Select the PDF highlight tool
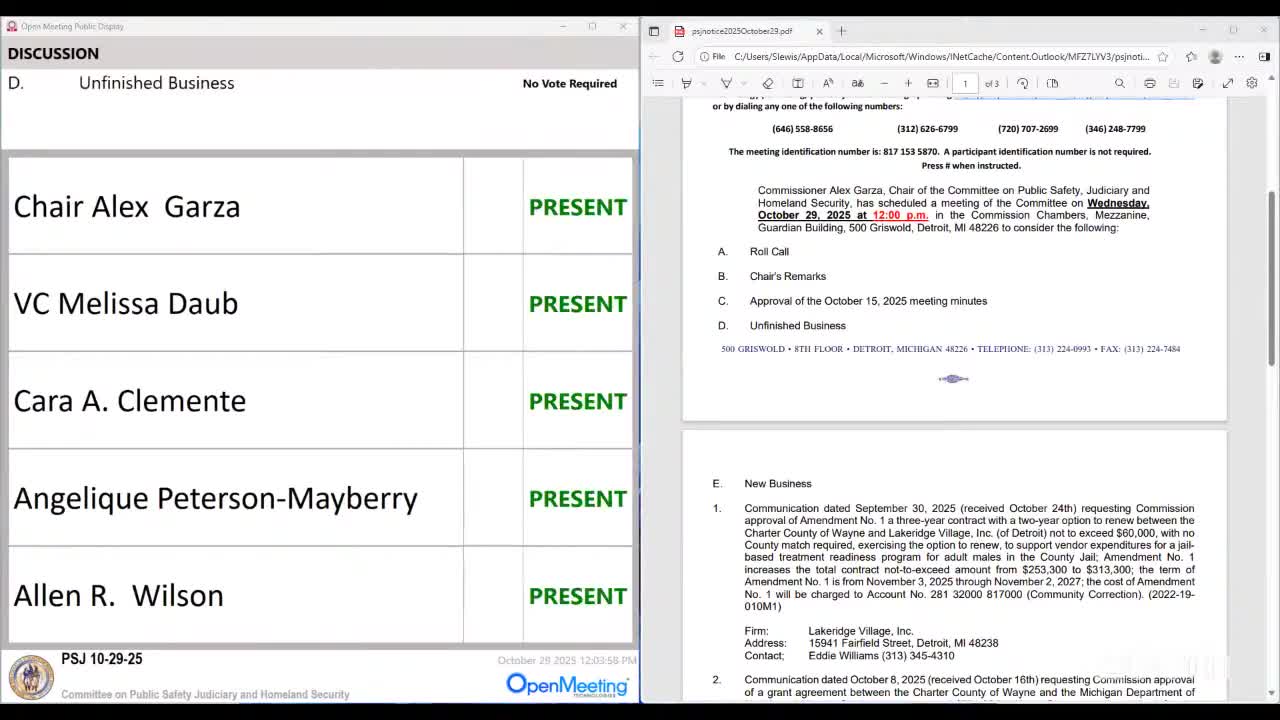 686,83
